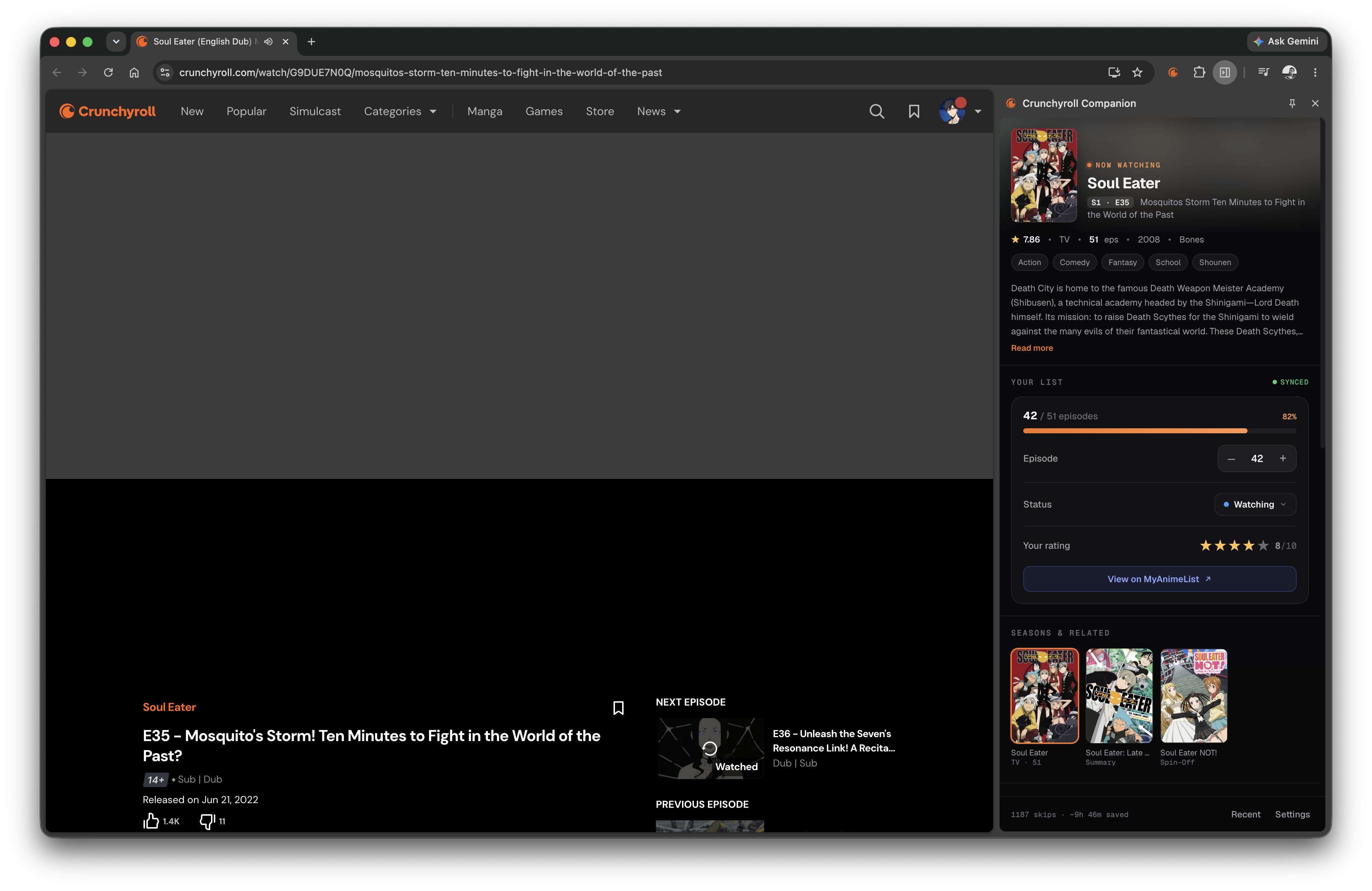Image resolution: width=1372 pixels, height=891 pixels.
Task: Close the Soul Eater tab
Action: (x=285, y=42)
